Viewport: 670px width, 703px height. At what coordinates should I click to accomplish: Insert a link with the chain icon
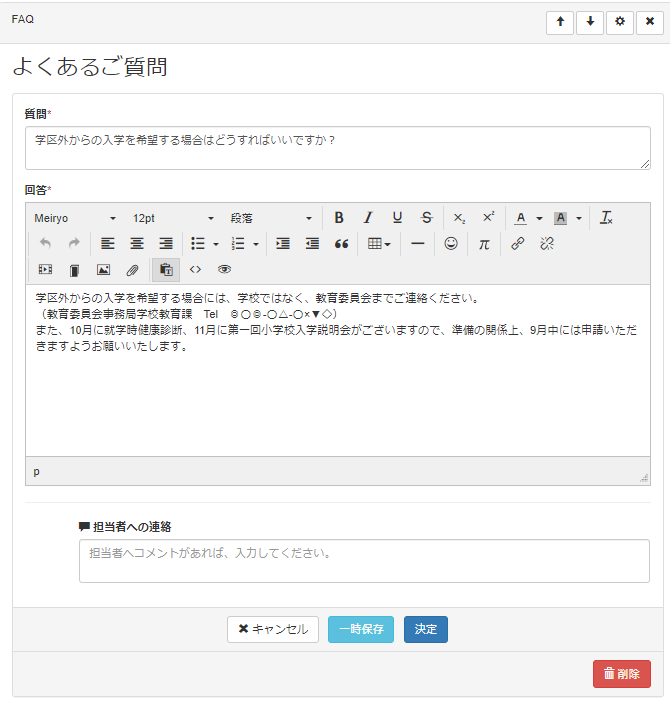pos(517,243)
